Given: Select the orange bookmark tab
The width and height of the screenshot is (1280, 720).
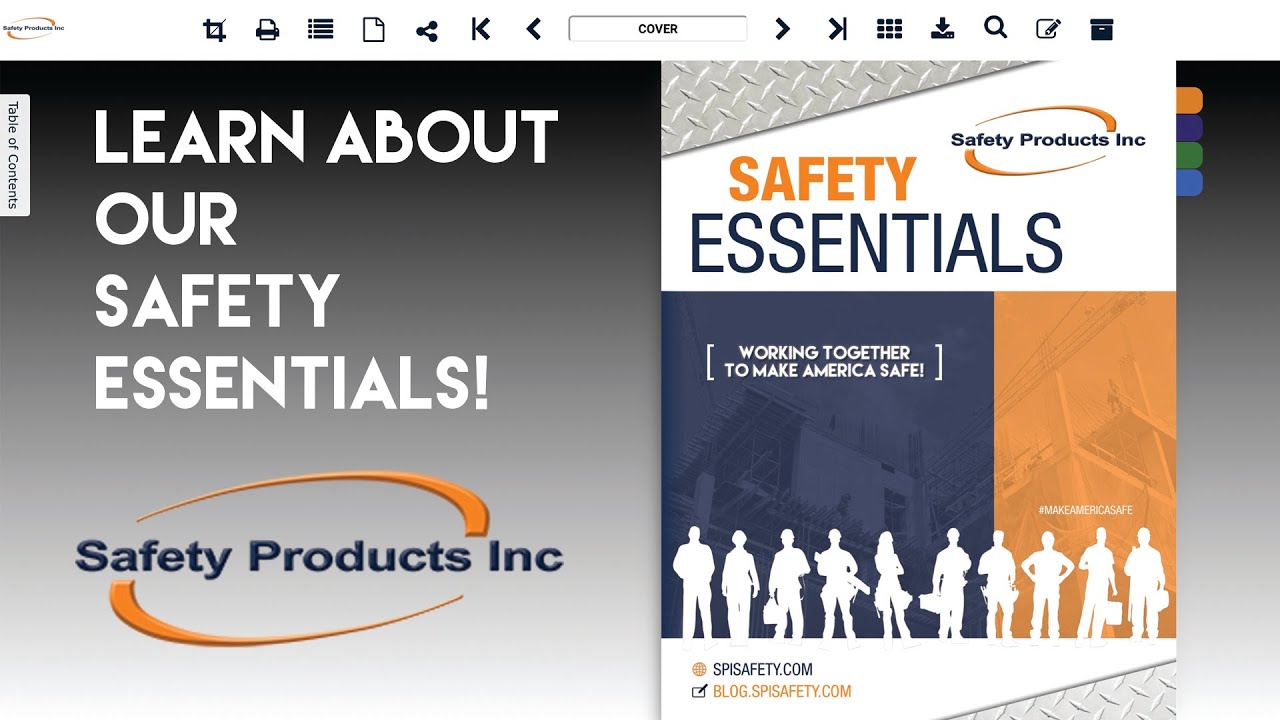Looking at the screenshot, I should (1189, 100).
